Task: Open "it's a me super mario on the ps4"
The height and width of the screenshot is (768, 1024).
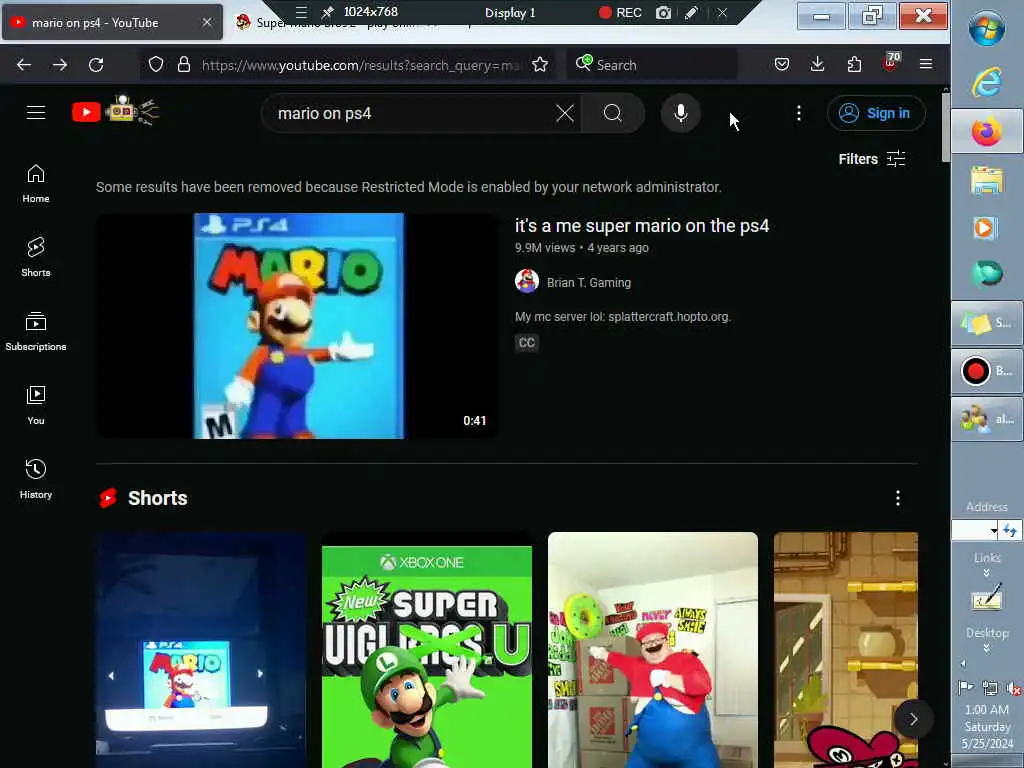Action: pyautogui.click(x=642, y=226)
